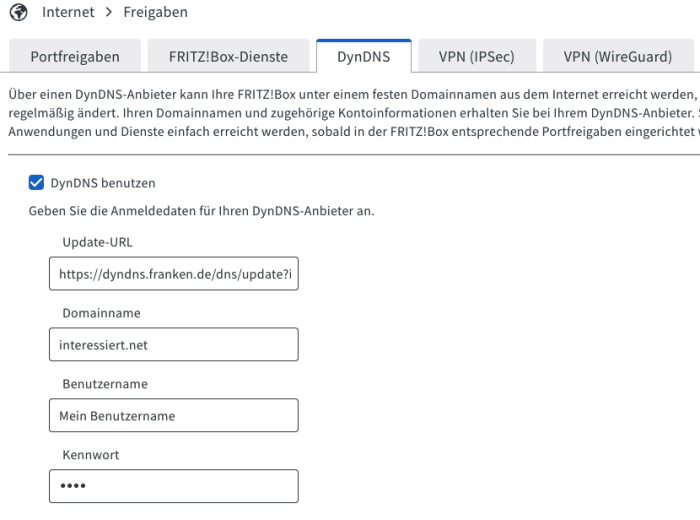This screenshot has width=700, height=520.
Task: Click the Kennwort field label
Action: [x=90, y=455]
